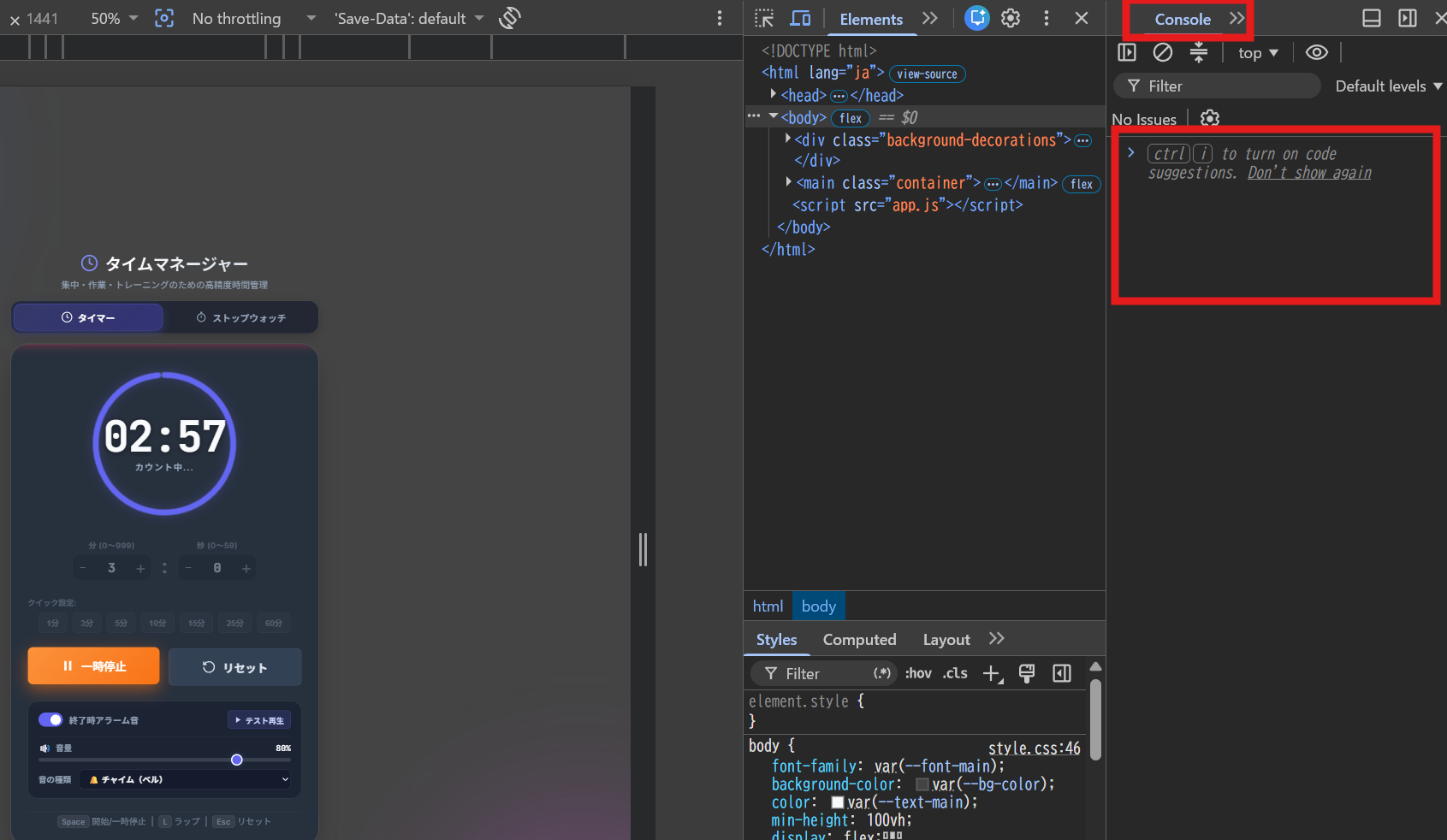Toggle the :hov element state panel
The image size is (1447, 840).
tap(918, 673)
